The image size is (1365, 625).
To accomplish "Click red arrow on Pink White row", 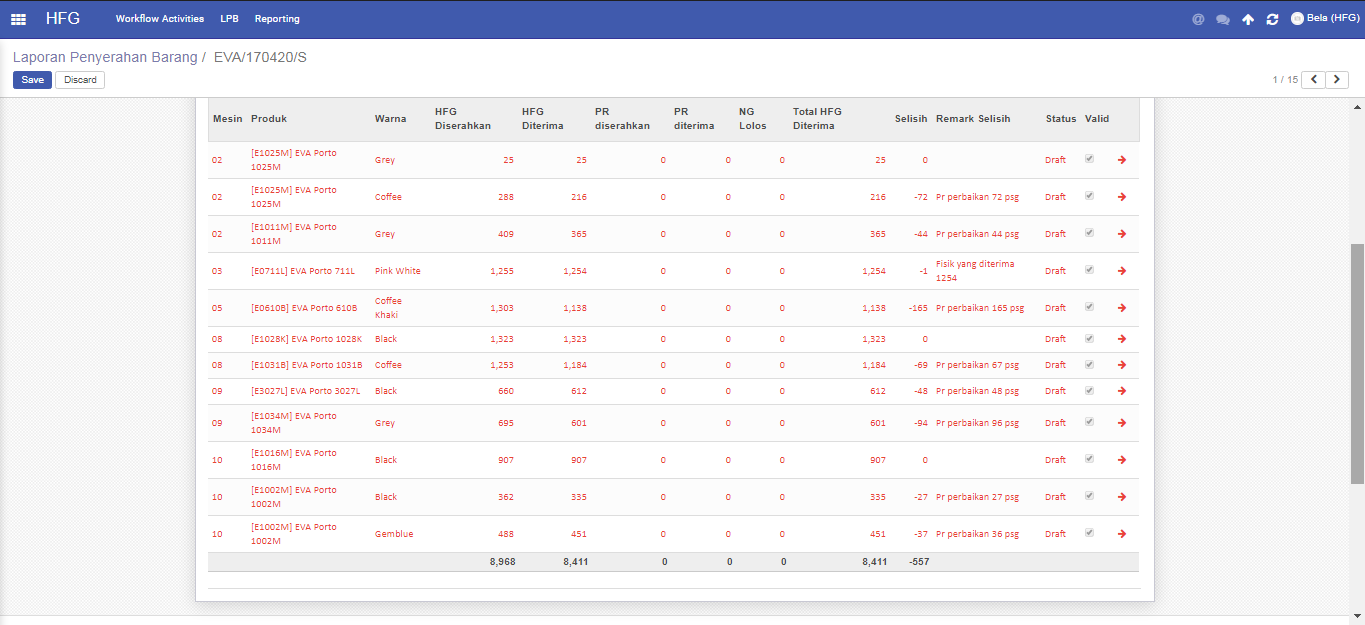I will 1121,271.
